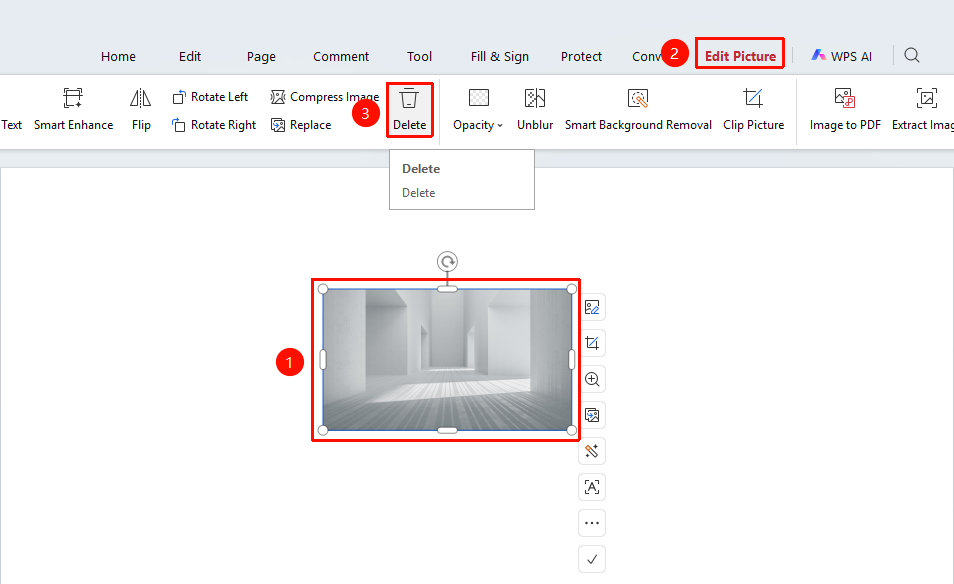The height and width of the screenshot is (584, 954).
Task: Open the Fill & Sign tab
Action: click(500, 57)
